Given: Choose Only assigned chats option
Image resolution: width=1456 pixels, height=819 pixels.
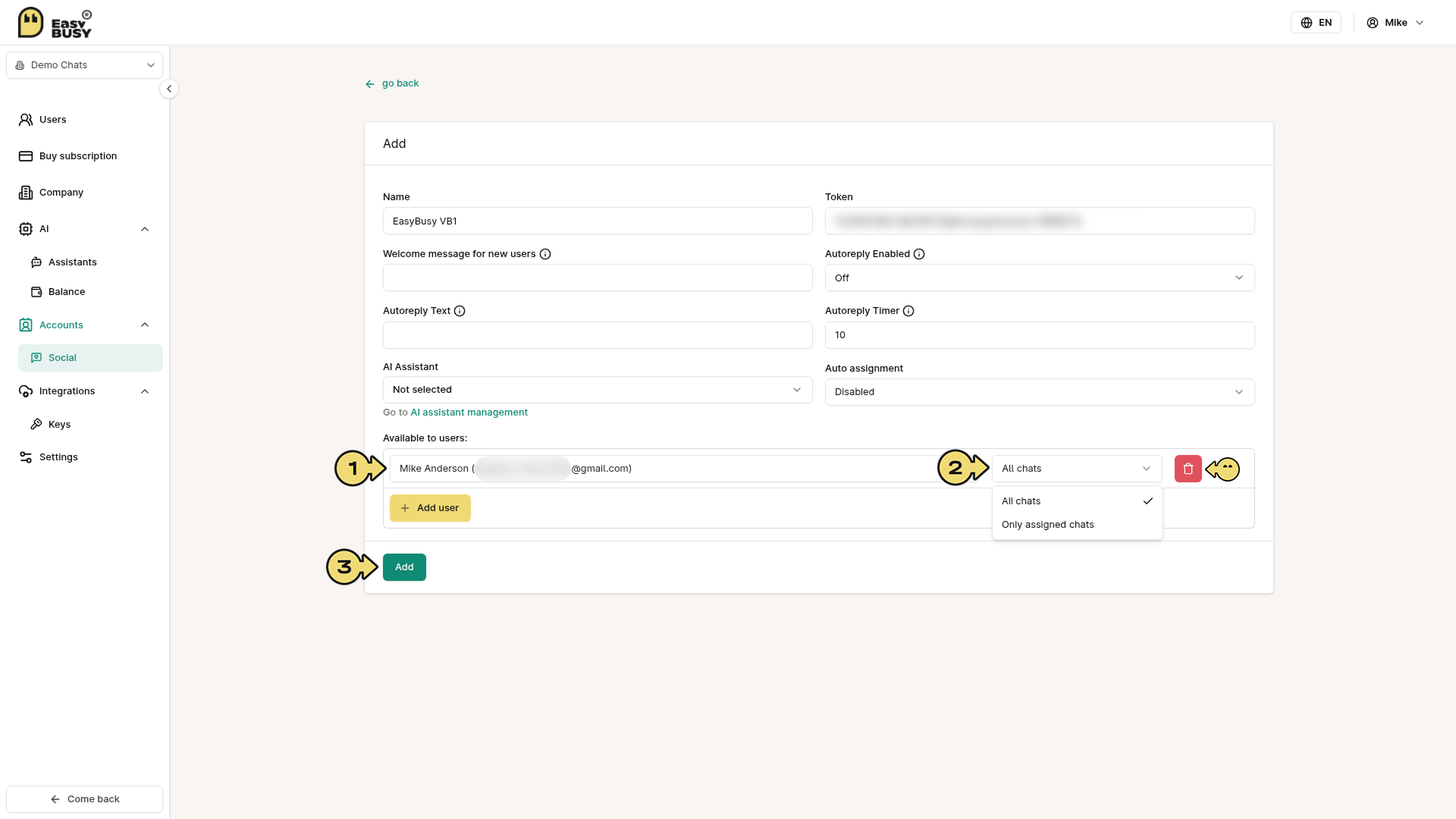Looking at the screenshot, I should pyautogui.click(x=1077, y=525).
